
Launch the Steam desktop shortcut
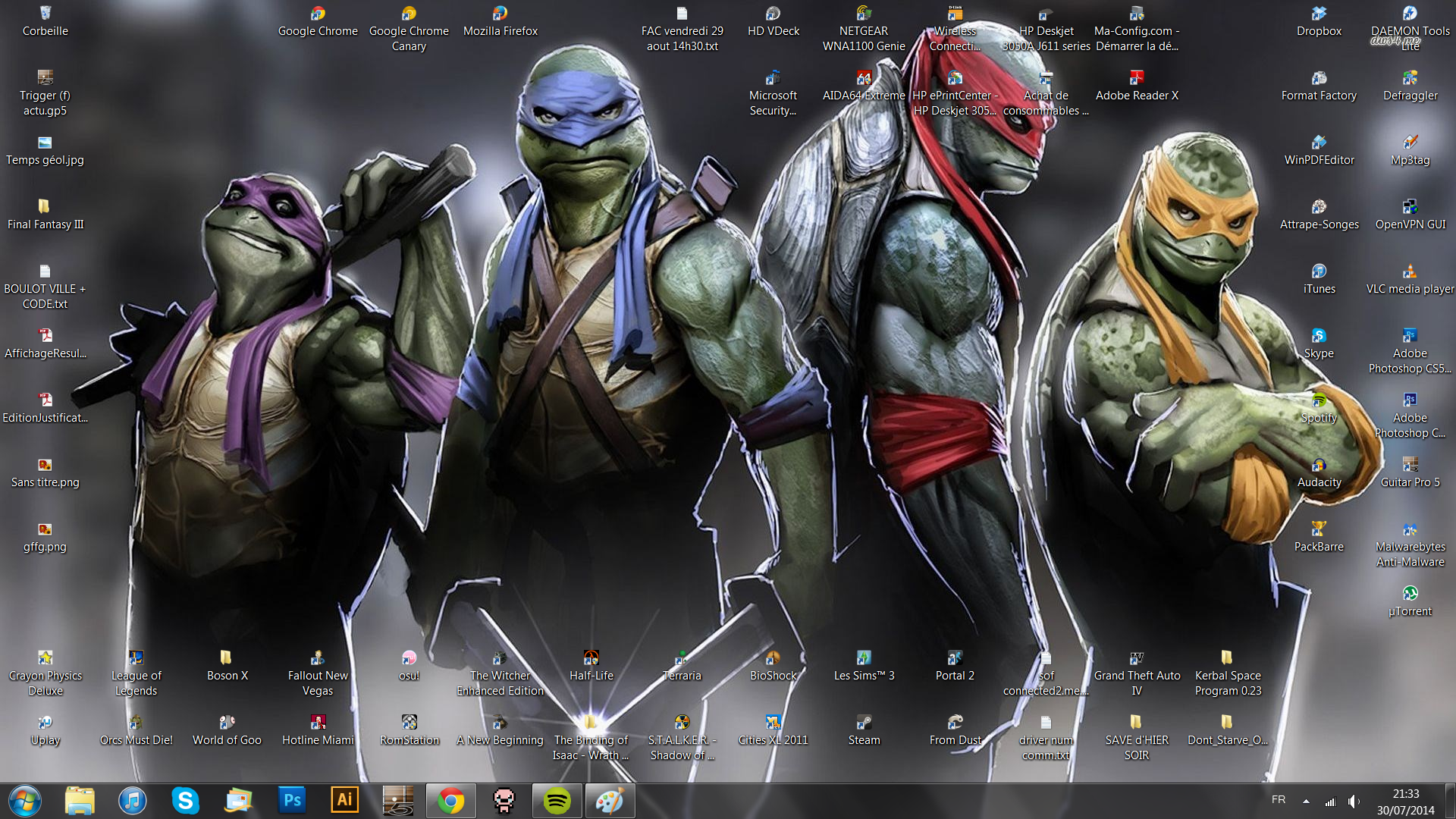pos(864,730)
